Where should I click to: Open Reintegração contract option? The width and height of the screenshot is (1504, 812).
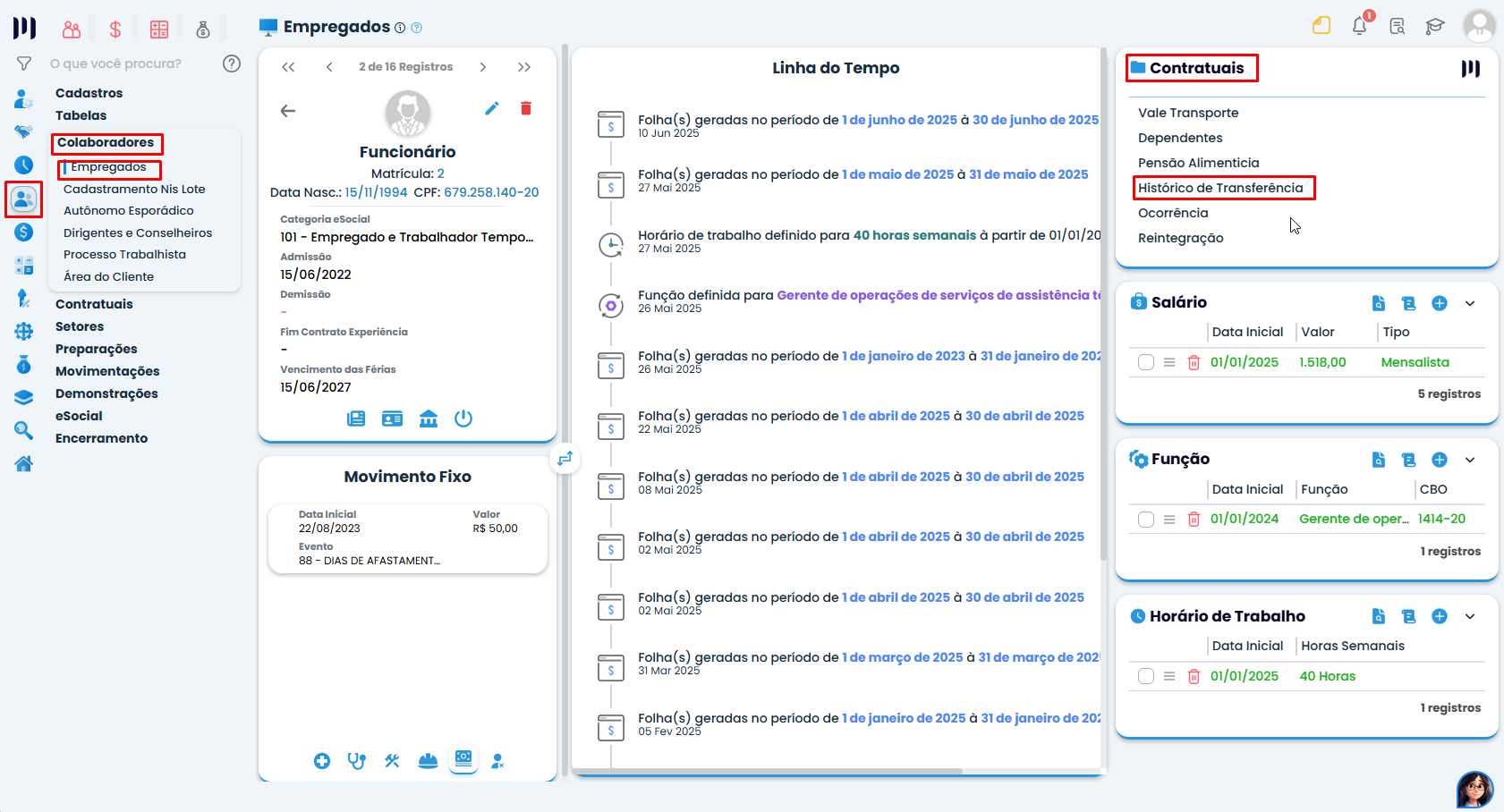coord(1181,238)
